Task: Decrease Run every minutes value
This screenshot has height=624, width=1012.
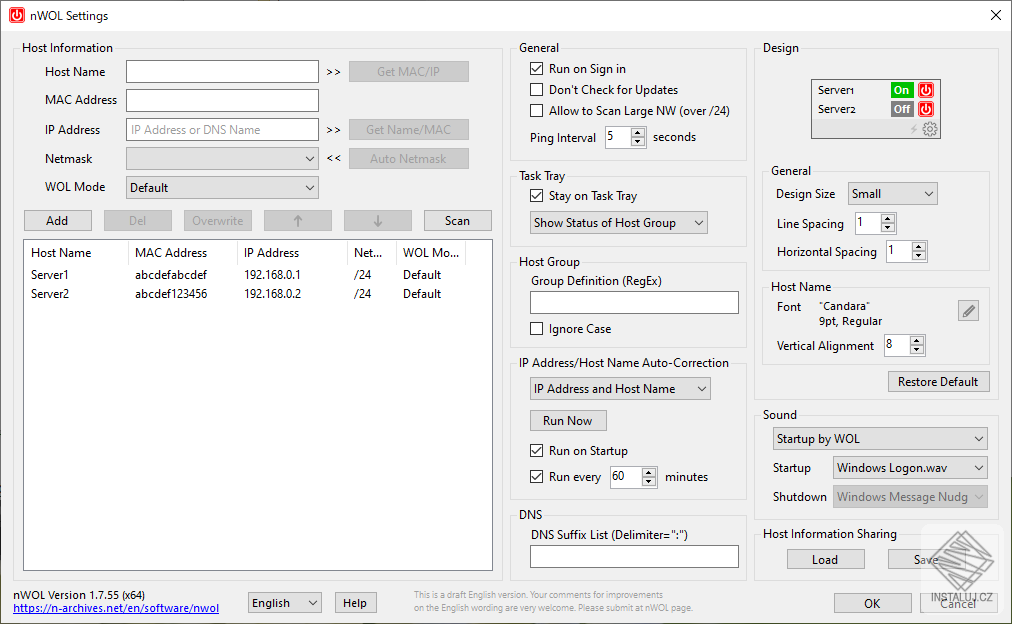Action: pos(649,481)
